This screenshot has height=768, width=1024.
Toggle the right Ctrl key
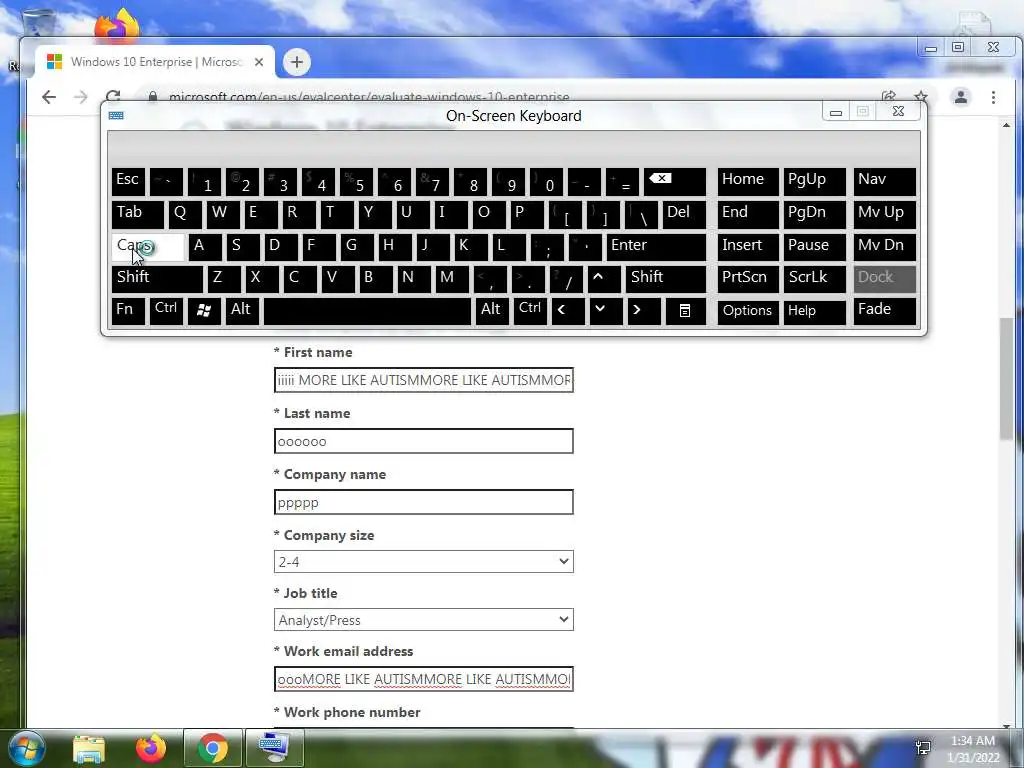pos(530,311)
